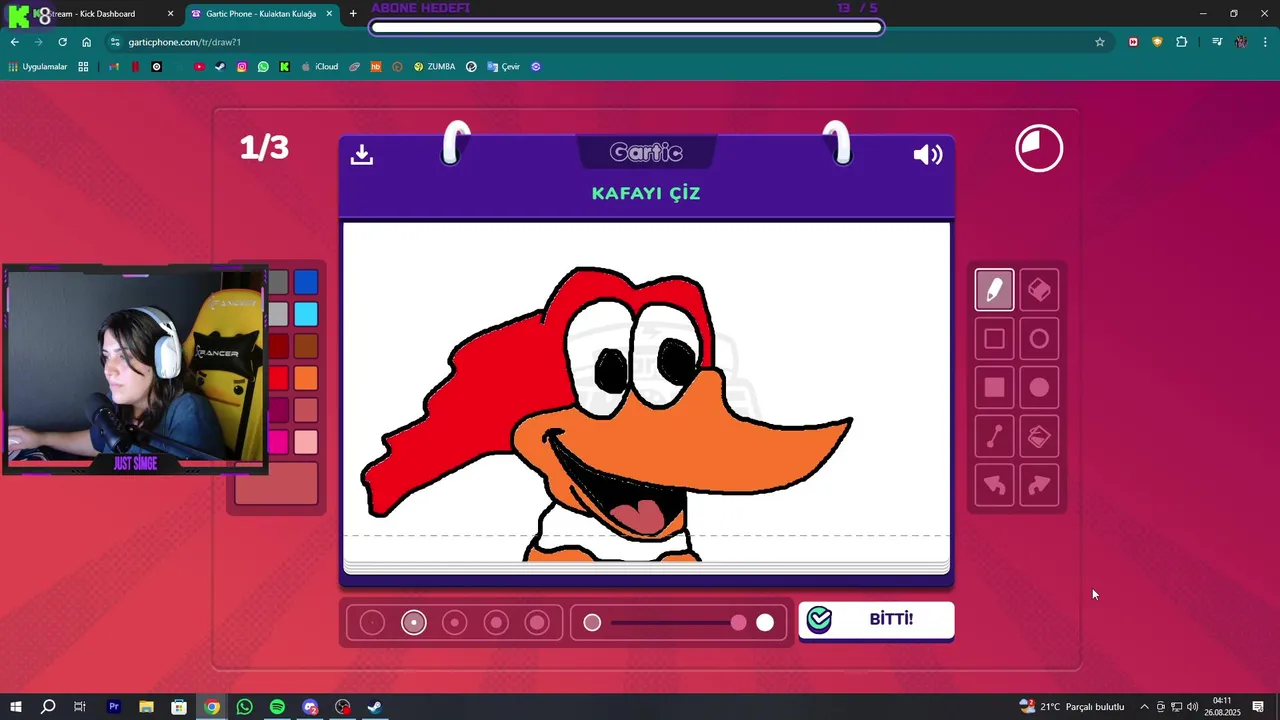
Task: Pick the light pink color swatch
Action: point(306,442)
